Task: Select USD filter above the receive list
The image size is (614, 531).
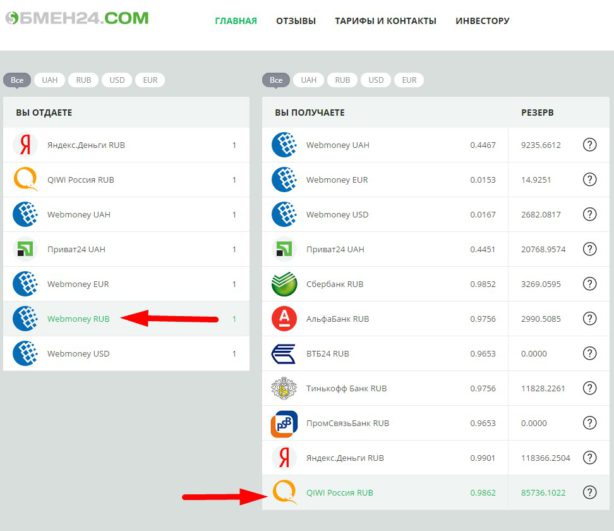Action: click(376, 80)
